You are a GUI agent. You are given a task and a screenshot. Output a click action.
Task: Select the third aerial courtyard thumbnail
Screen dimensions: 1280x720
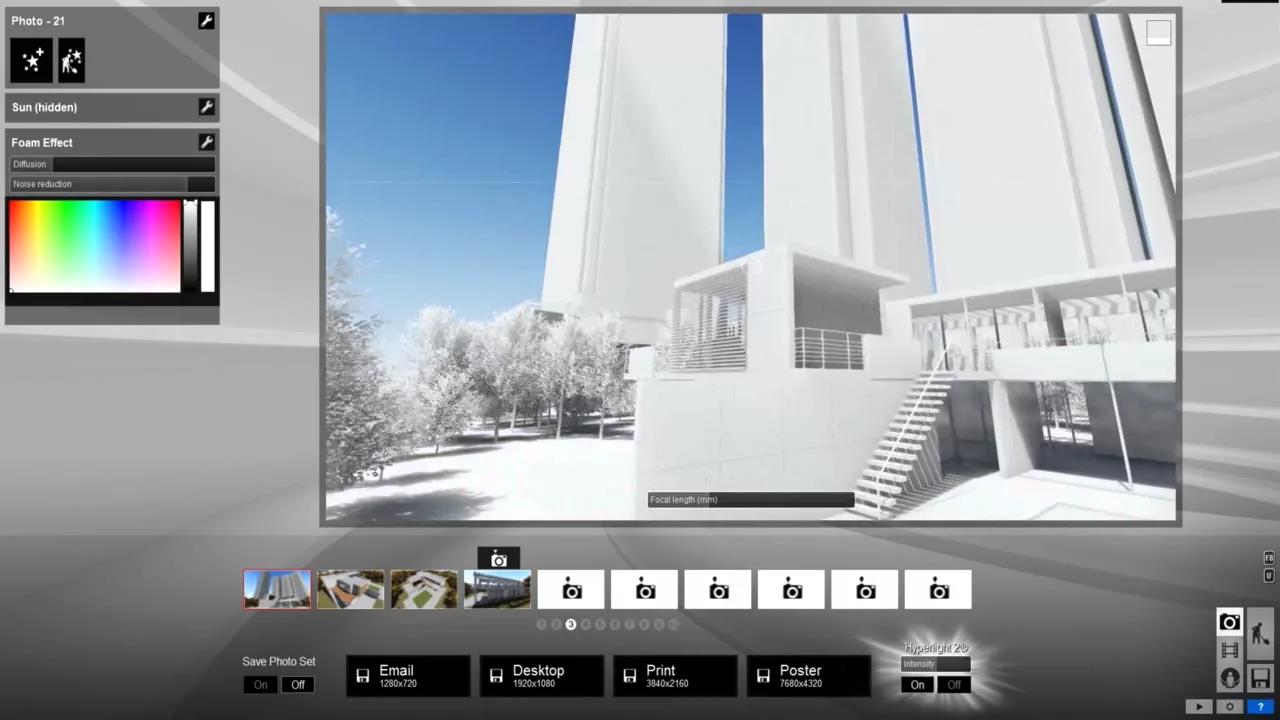coord(424,589)
